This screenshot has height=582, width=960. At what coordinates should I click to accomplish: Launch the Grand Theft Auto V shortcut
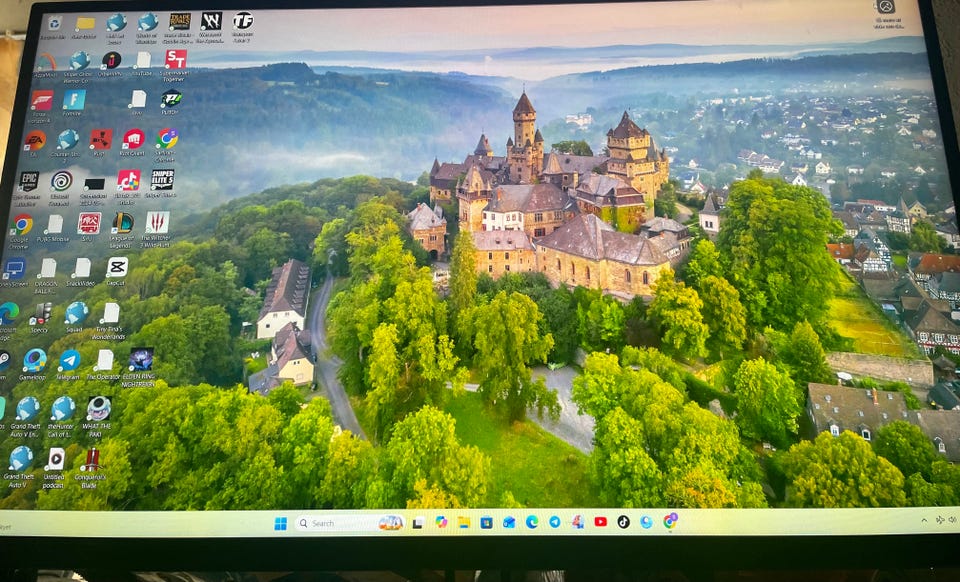click(x=20, y=458)
